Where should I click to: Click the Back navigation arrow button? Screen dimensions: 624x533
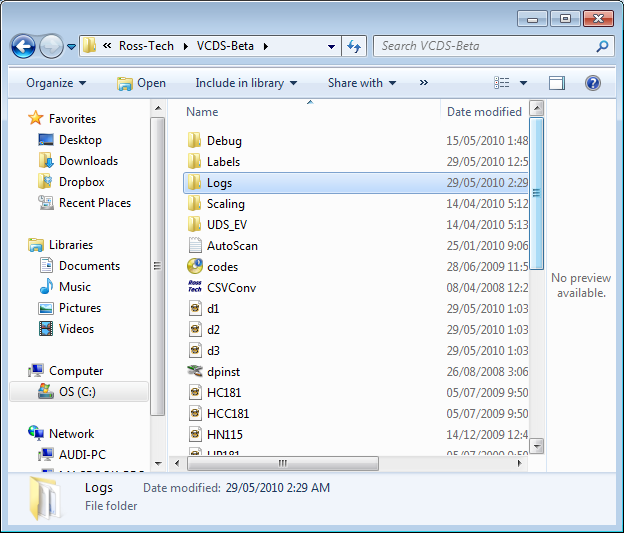coord(23,46)
